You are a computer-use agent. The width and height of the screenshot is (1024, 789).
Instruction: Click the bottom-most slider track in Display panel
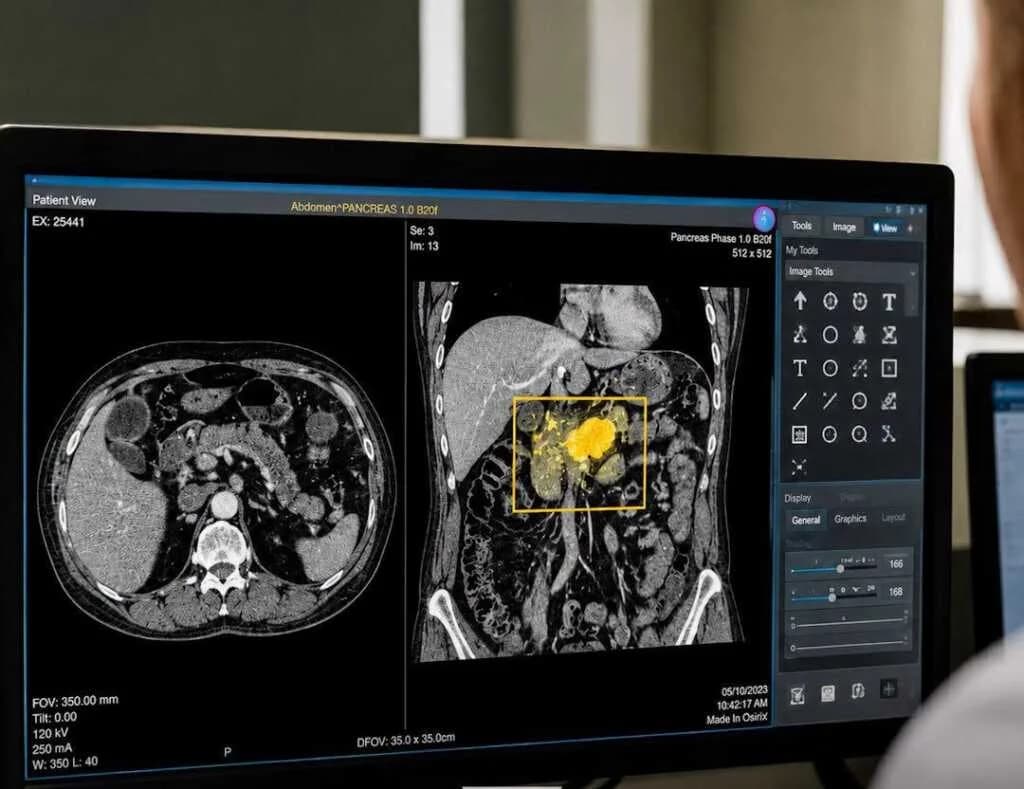point(850,647)
